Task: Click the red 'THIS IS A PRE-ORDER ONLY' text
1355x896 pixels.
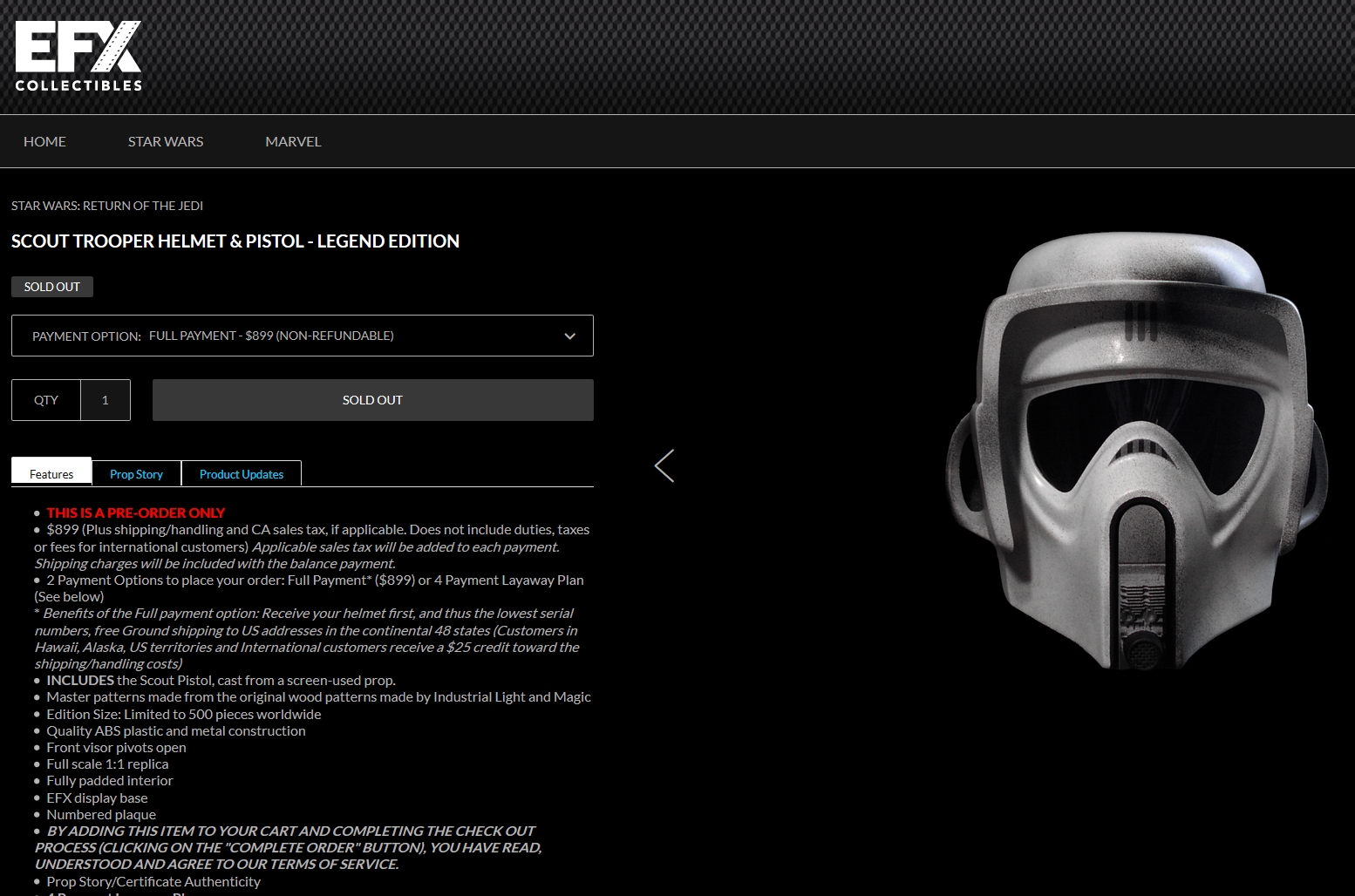Action: (136, 512)
